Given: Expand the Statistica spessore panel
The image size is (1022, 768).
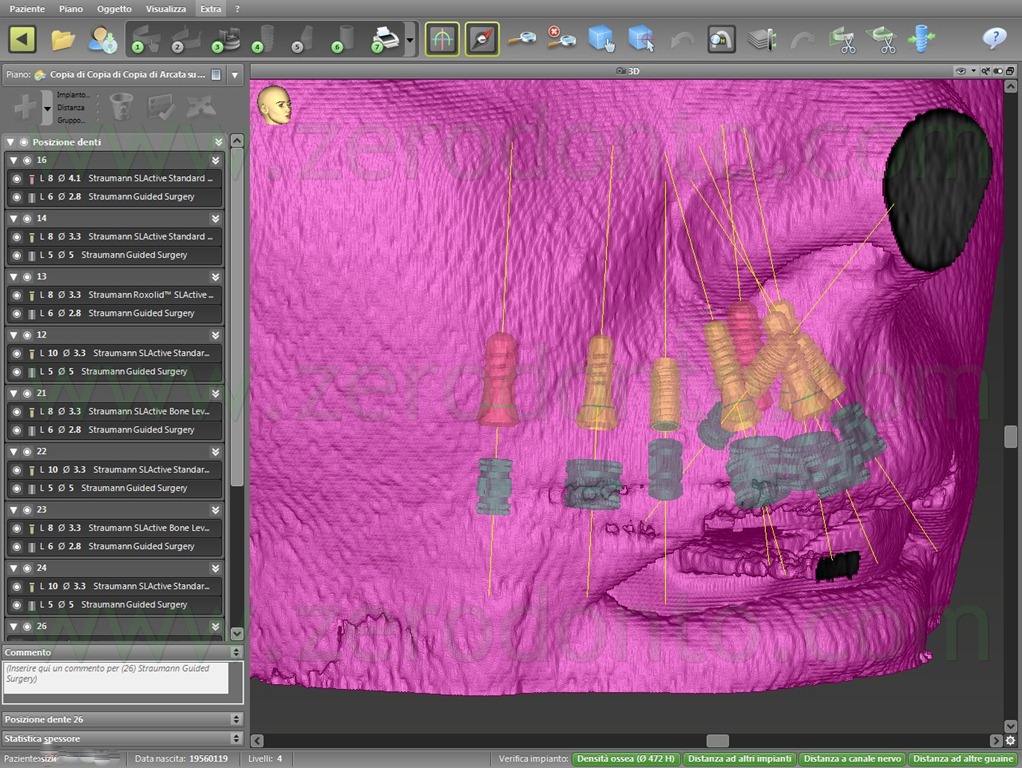Looking at the screenshot, I should point(236,738).
